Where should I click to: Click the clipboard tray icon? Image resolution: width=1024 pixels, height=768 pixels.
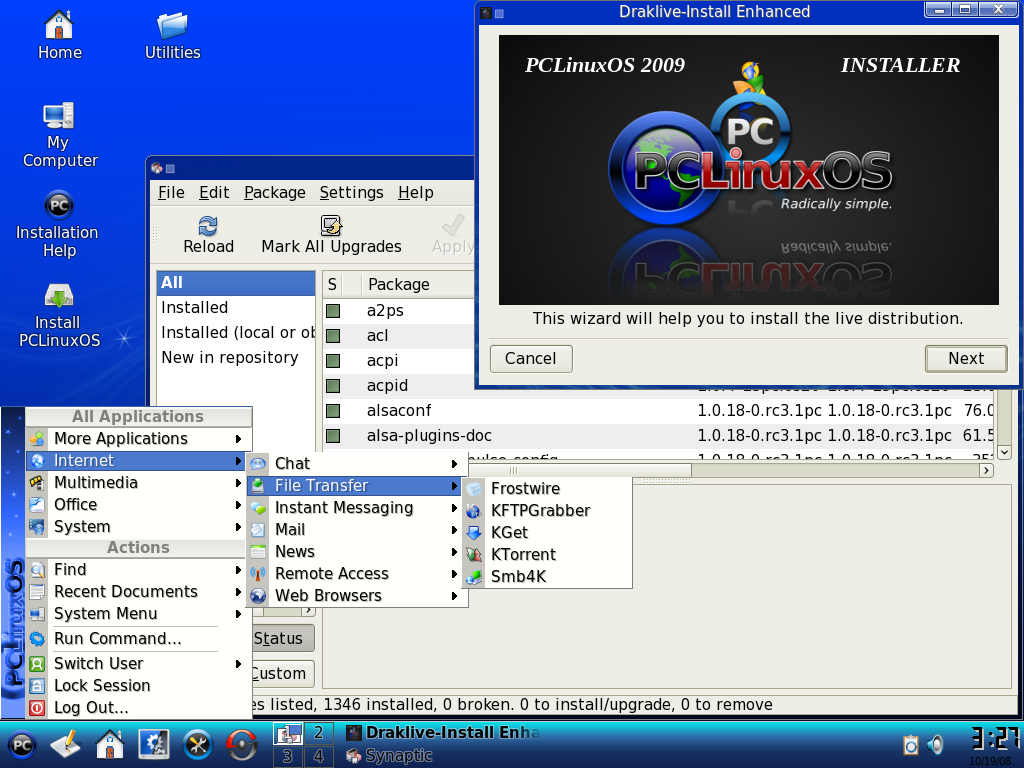(911, 745)
